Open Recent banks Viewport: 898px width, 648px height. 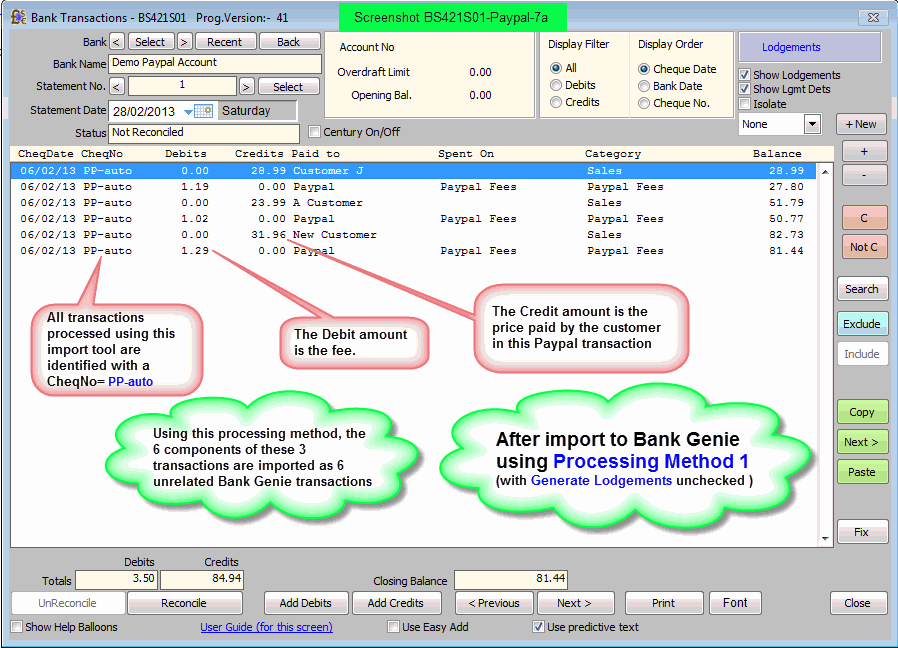tap(224, 42)
